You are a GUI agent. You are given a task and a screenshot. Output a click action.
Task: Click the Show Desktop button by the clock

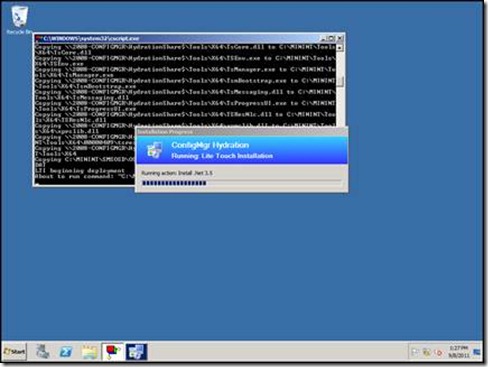(x=477, y=352)
